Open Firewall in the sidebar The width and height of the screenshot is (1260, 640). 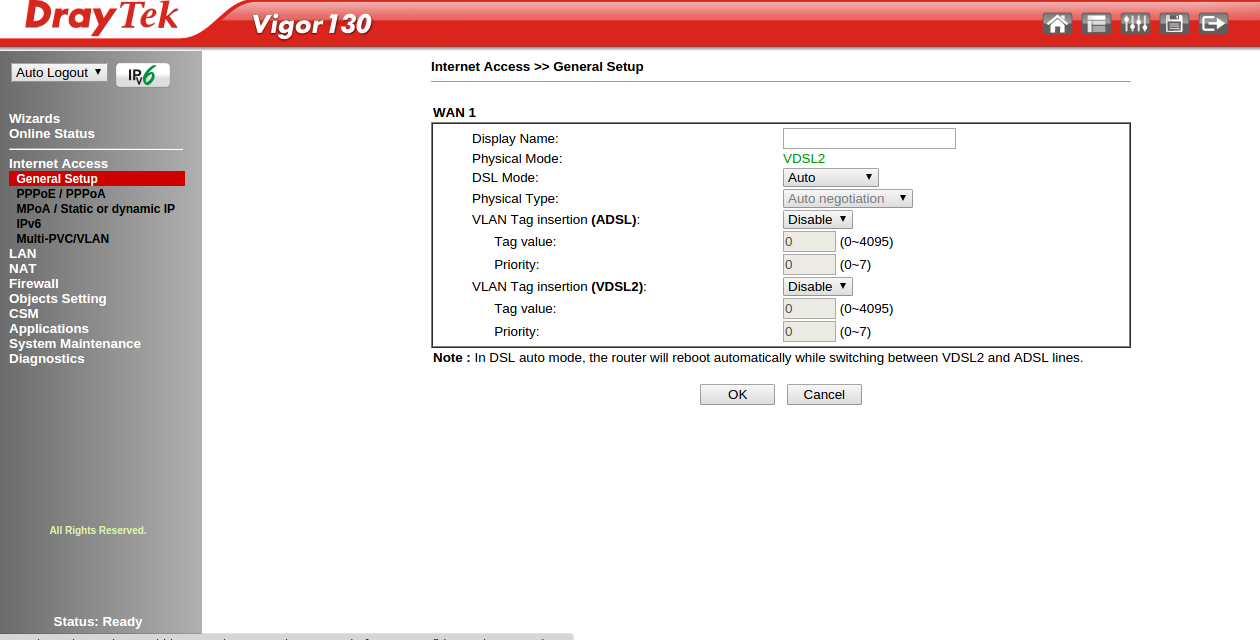pos(34,283)
